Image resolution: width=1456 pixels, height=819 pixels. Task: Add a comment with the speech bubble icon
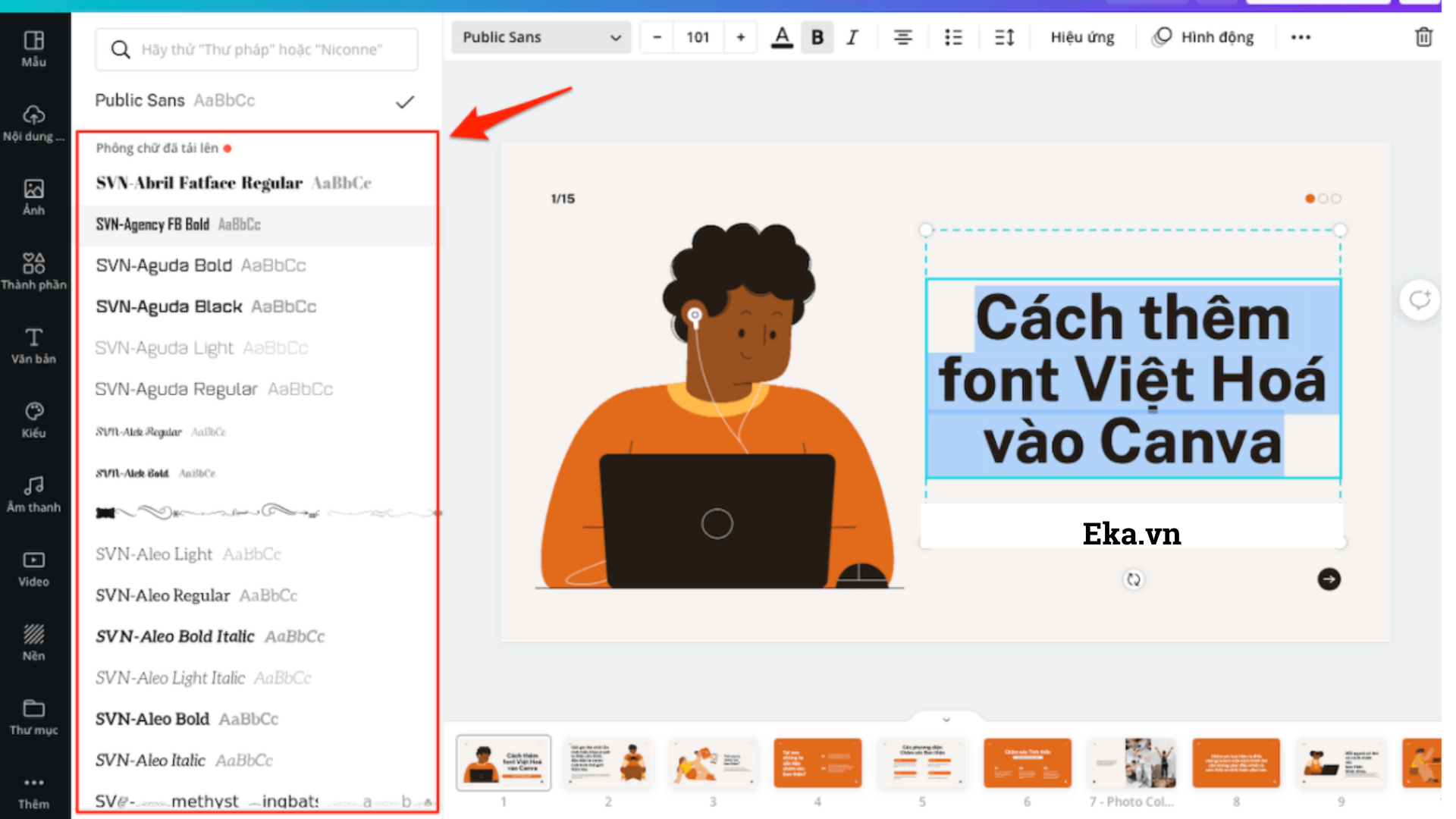(1420, 300)
